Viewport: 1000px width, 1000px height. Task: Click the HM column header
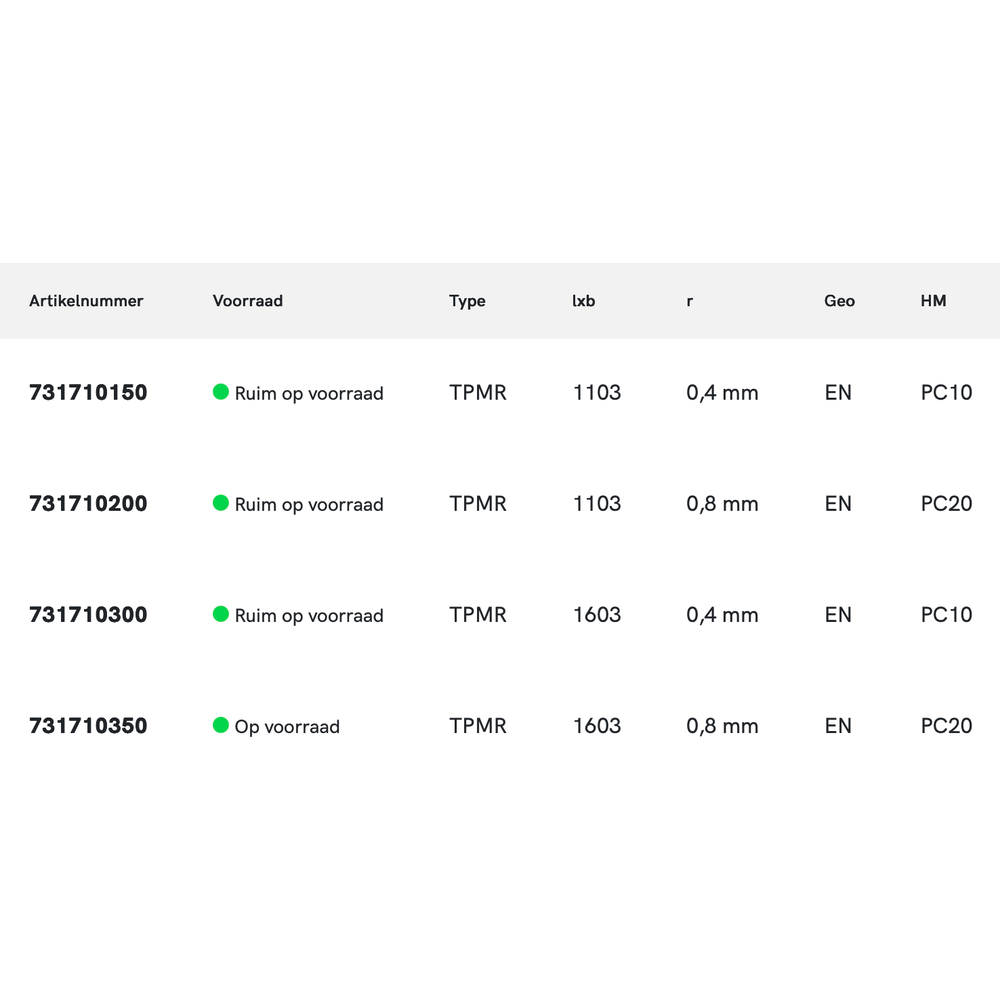[x=933, y=301]
